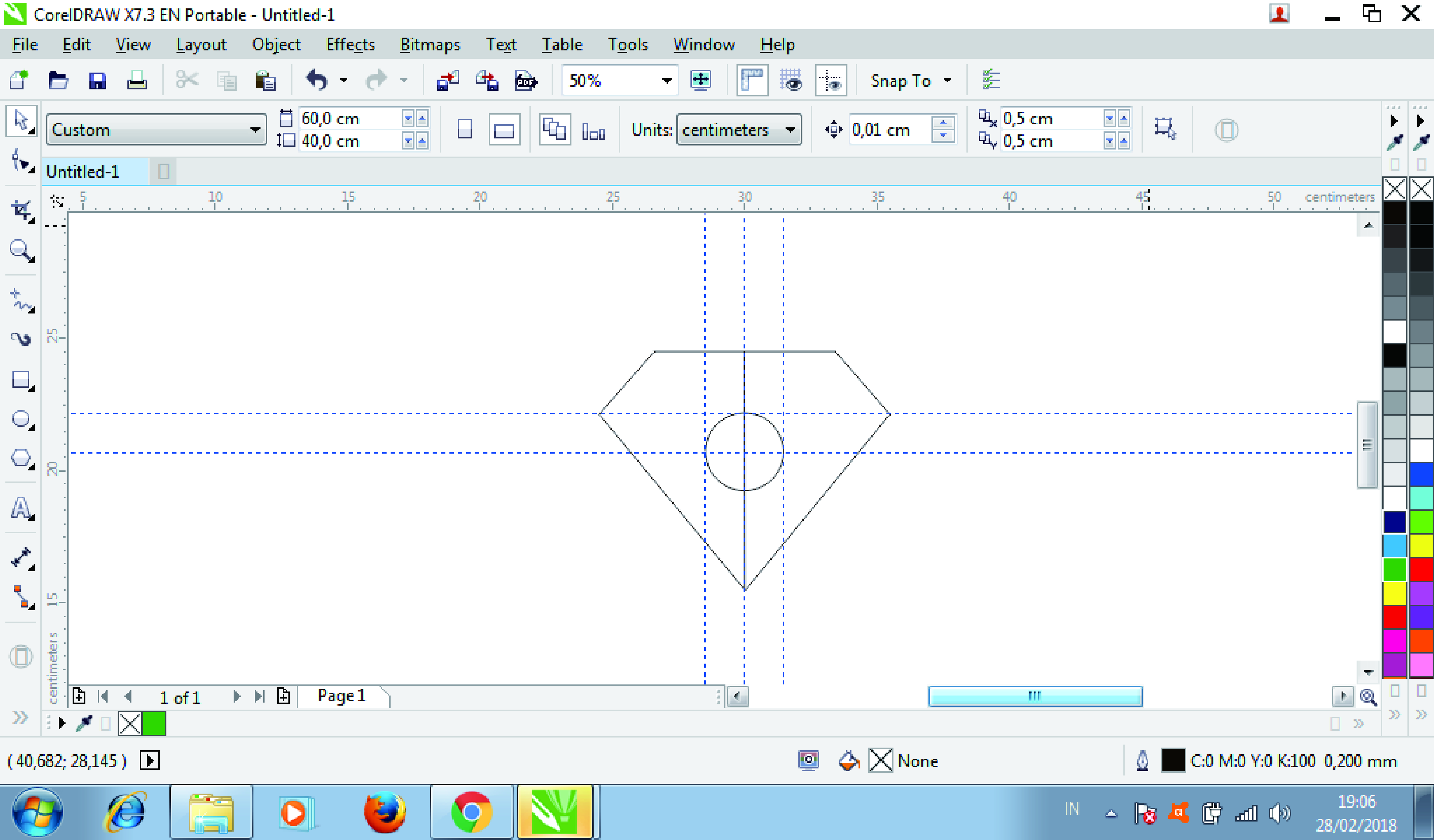Toggle Show Grid button
The image size is (1434, 840).
click(x=792, y=81)
